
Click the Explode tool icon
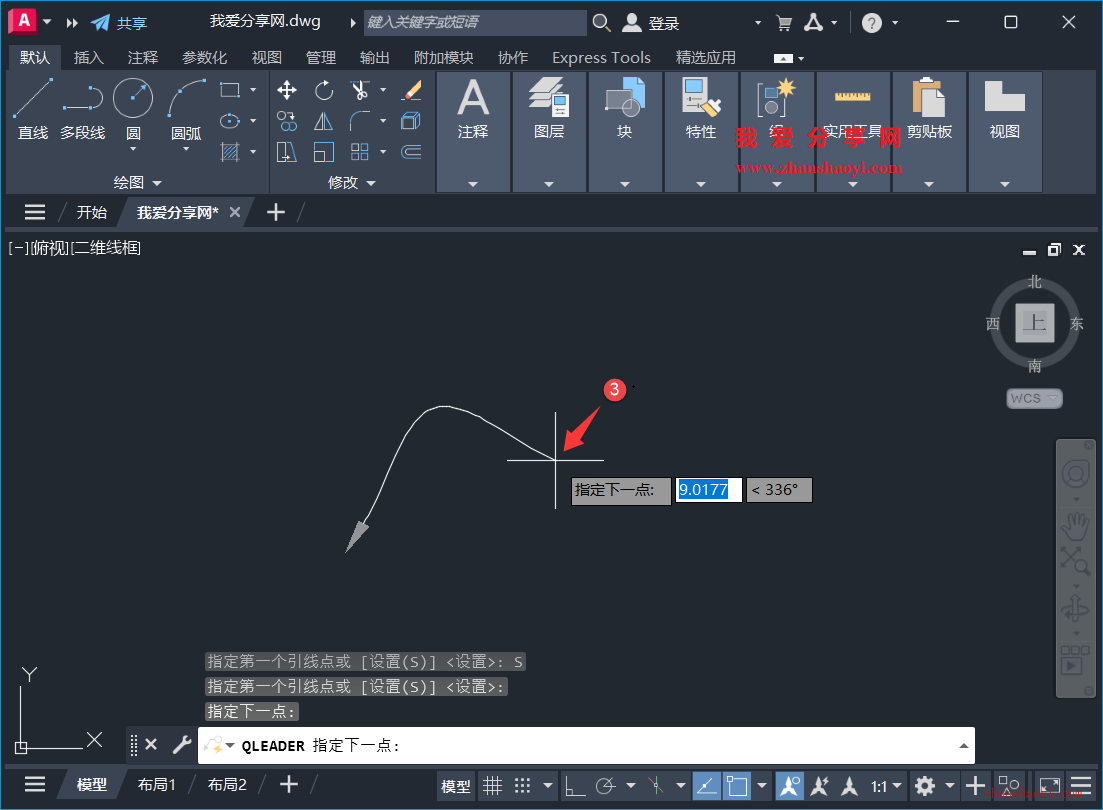point(412,121)
